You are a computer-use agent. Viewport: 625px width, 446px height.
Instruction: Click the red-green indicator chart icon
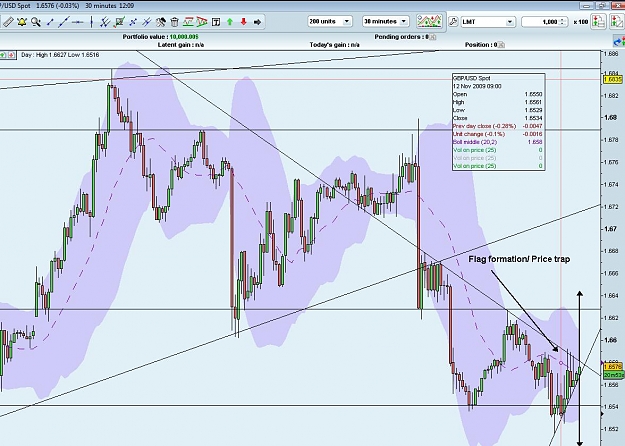tap(188, 22)
